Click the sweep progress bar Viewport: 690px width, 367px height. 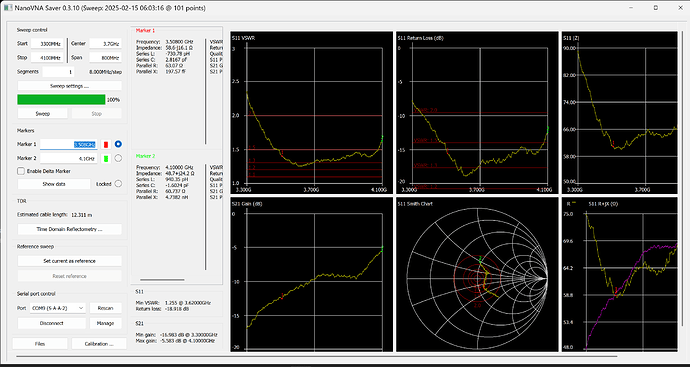(x=61, y=99)
